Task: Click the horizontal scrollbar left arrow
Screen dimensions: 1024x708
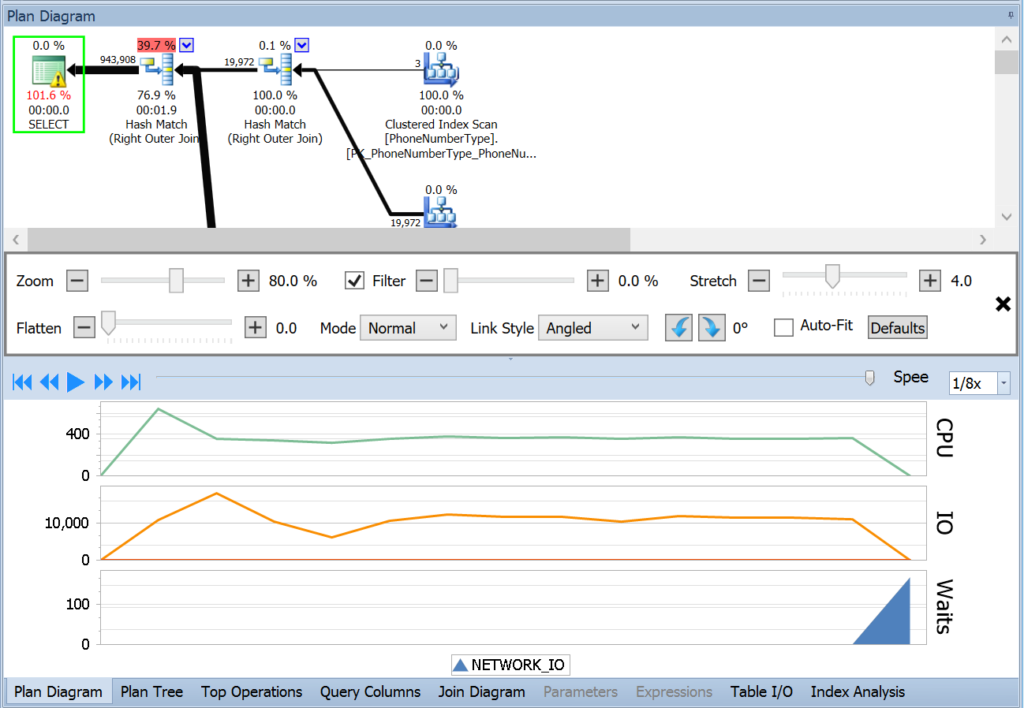Action: coord(16,240)
